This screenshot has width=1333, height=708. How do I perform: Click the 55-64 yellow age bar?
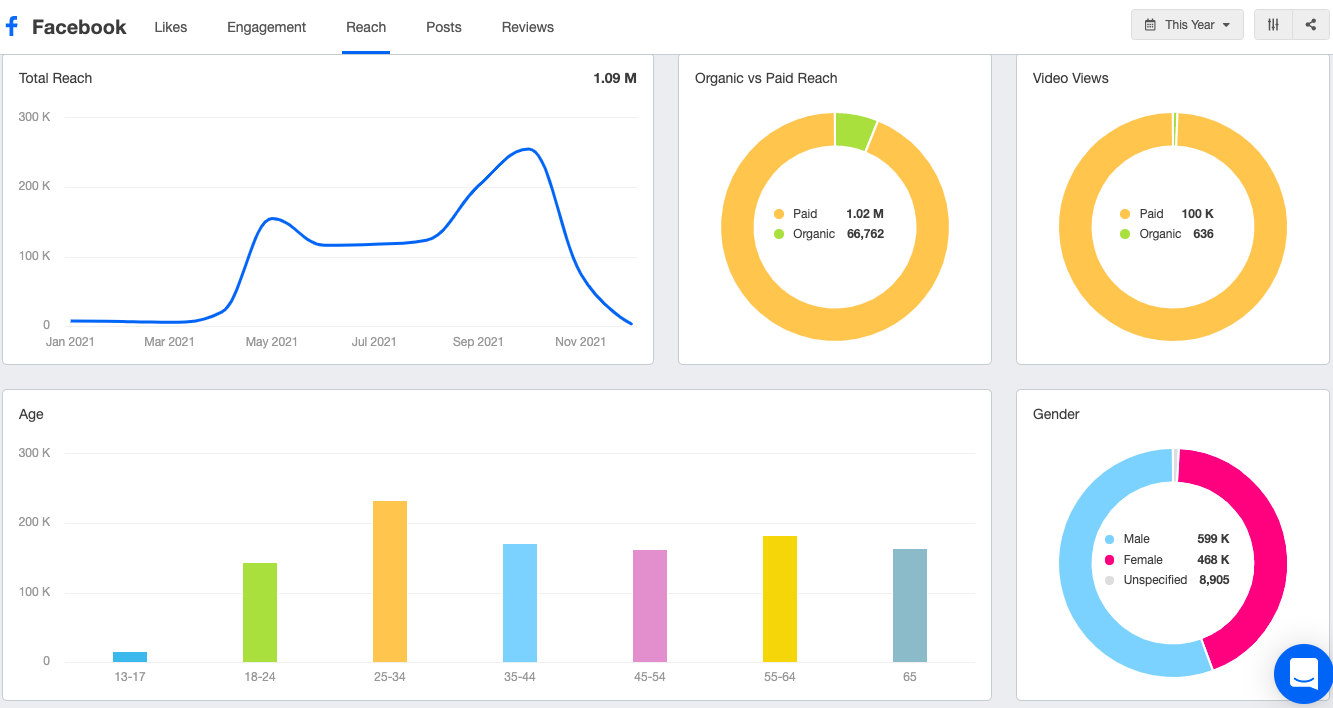pyautogui.click(x=780, y=599)
